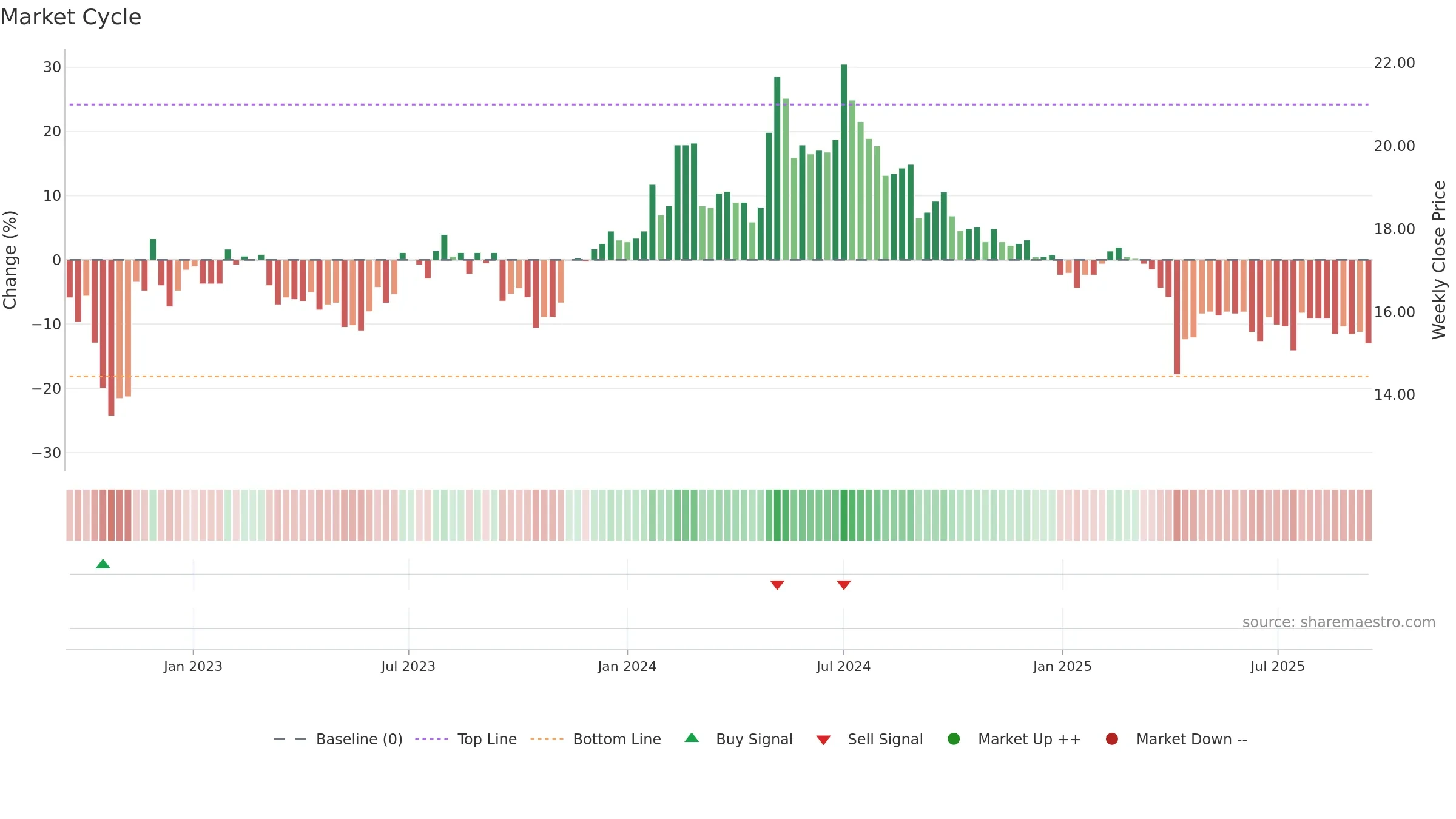Toggle Bottom Line legend entry

tap(596, 739)
